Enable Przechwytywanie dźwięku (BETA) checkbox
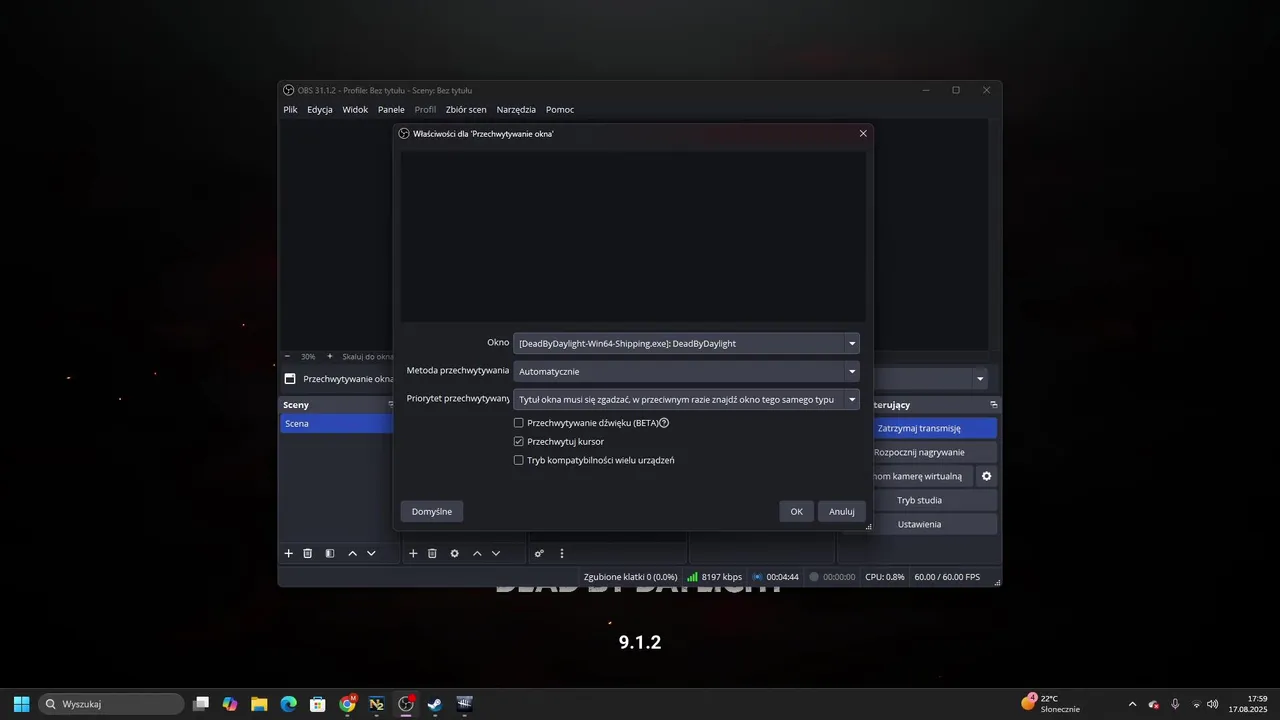1280x720 pixels. [518, 423]
